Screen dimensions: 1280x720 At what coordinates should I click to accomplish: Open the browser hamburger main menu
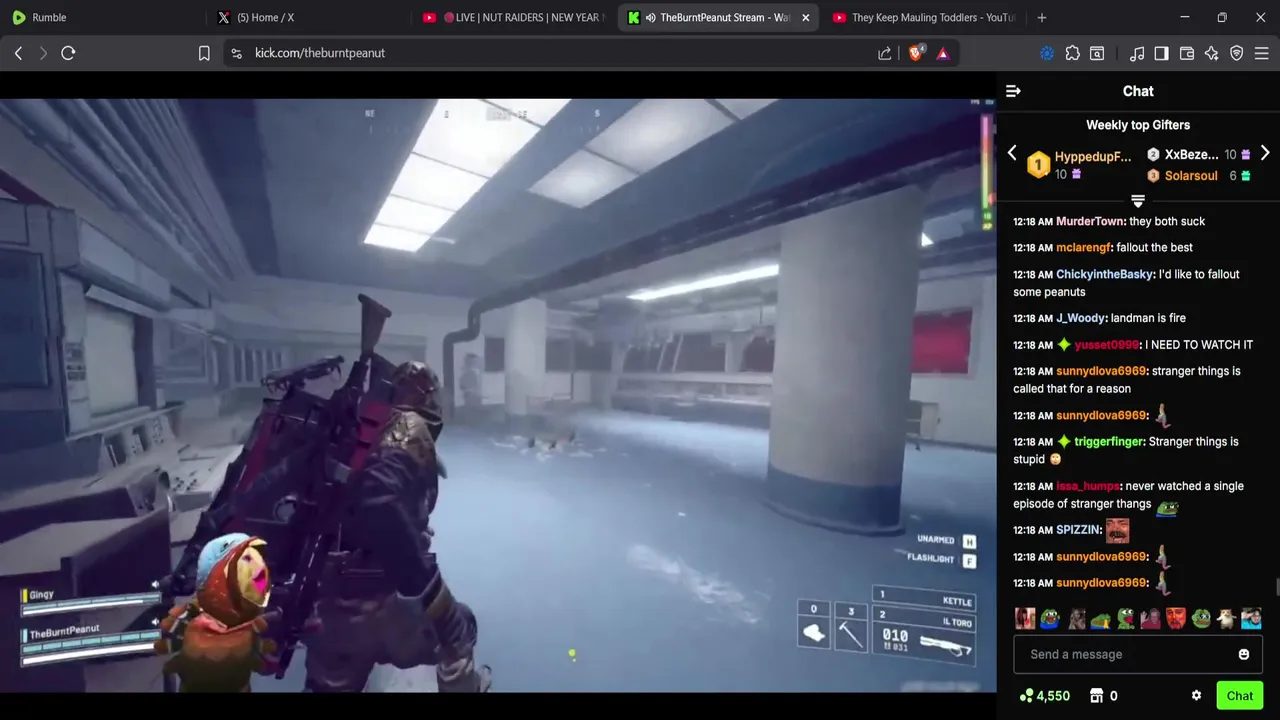pos(1262,53)
